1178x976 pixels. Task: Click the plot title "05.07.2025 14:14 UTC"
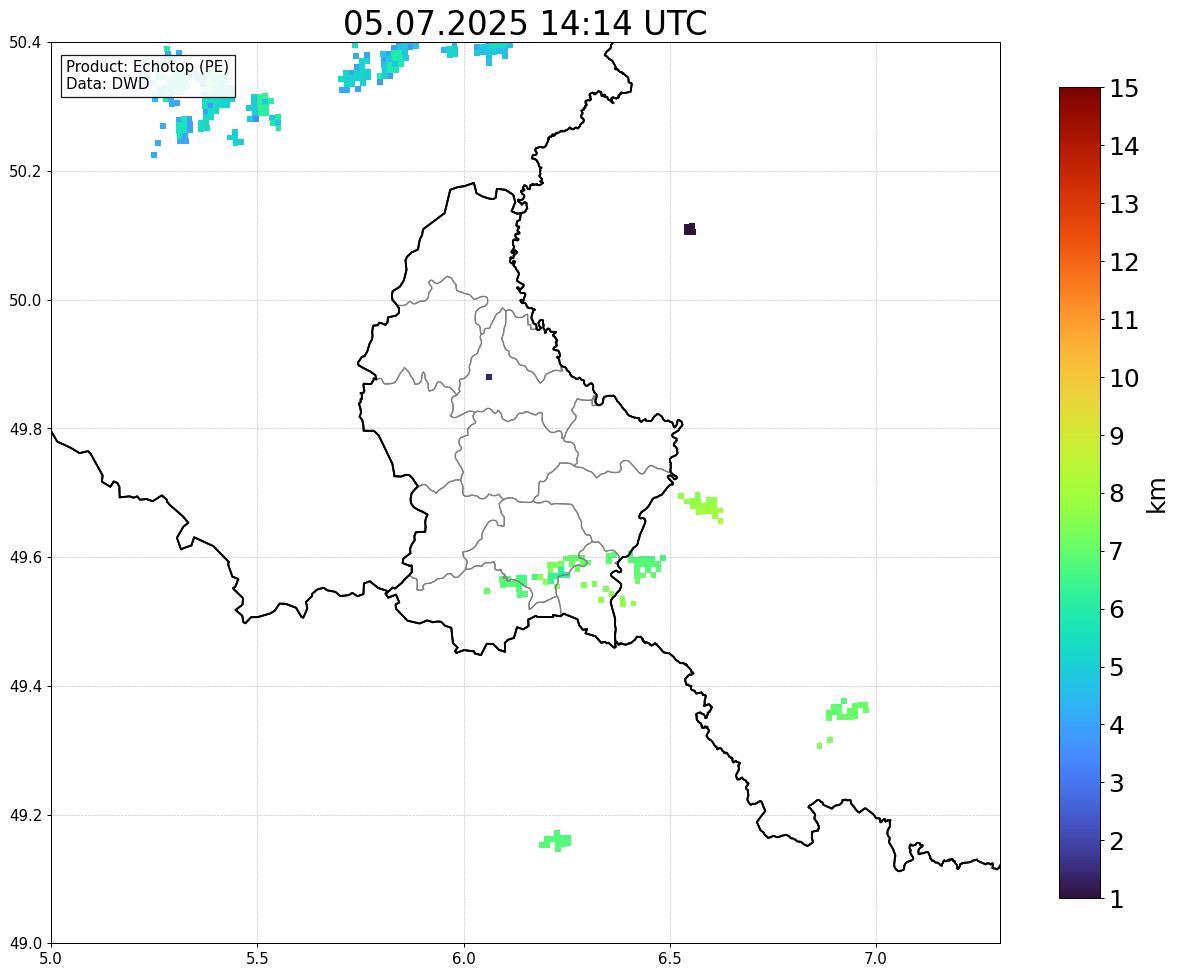pos(525,23)
